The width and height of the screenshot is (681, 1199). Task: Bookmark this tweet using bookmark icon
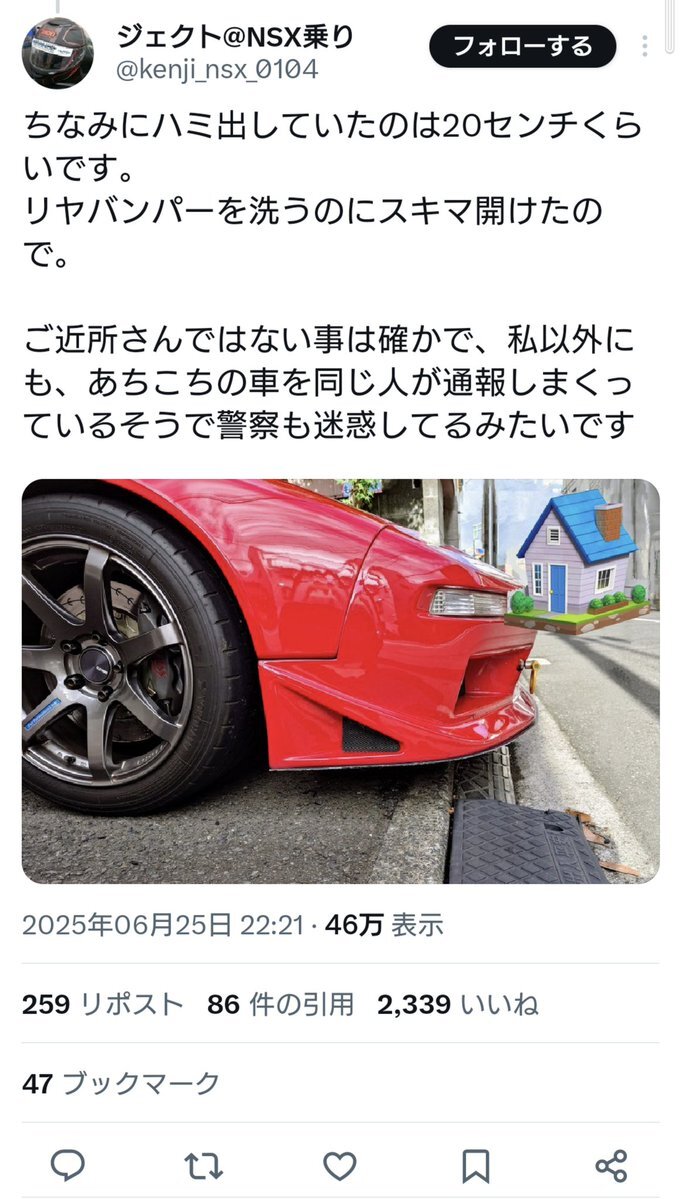pos(475,1167)
